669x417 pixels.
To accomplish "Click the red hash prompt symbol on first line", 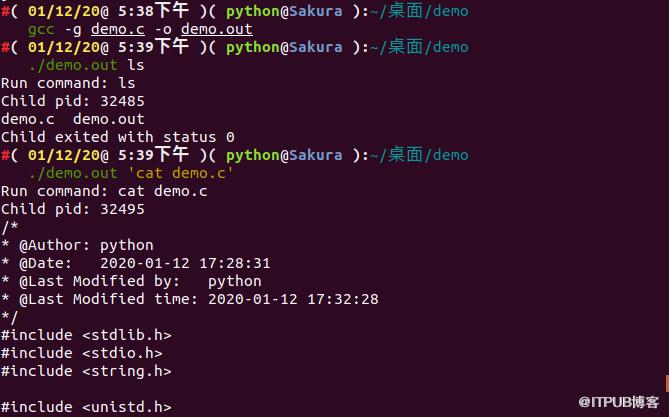I will pos(5,11).
